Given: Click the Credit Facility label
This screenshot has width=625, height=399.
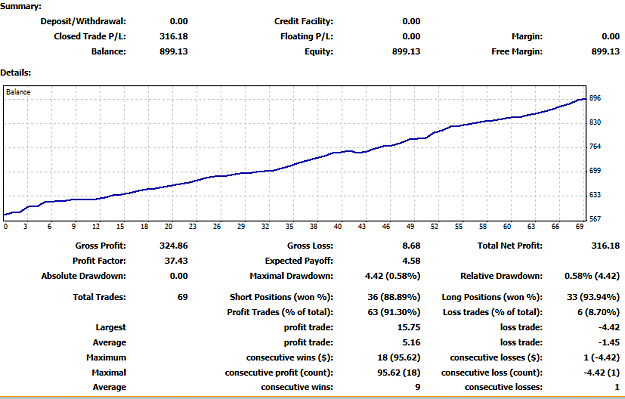Looking at the screenshot, I should pyautogui.click(x=303, y=21).
